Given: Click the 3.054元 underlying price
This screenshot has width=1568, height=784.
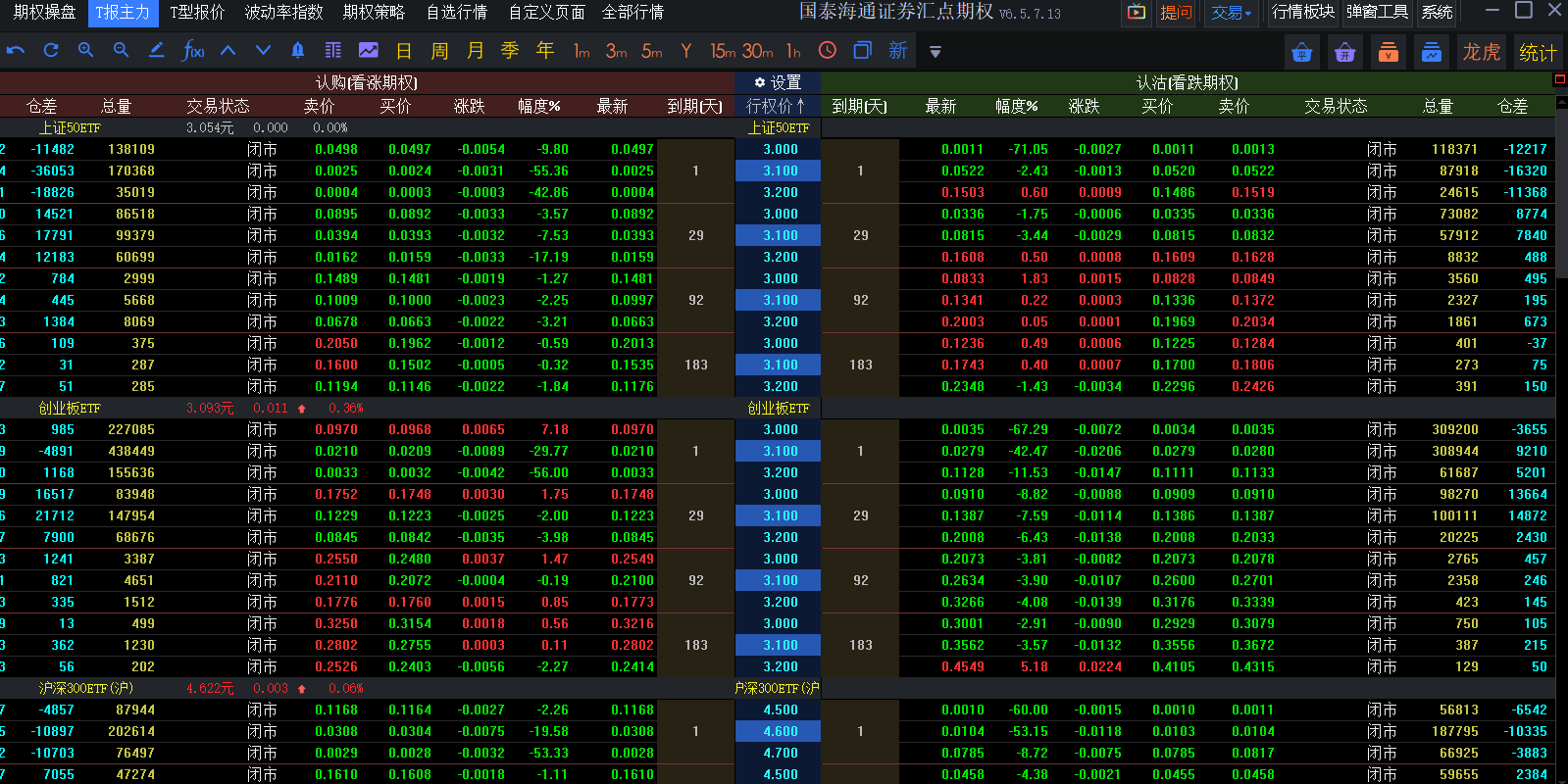Looking at the screenshot, I should coord(210,127).
